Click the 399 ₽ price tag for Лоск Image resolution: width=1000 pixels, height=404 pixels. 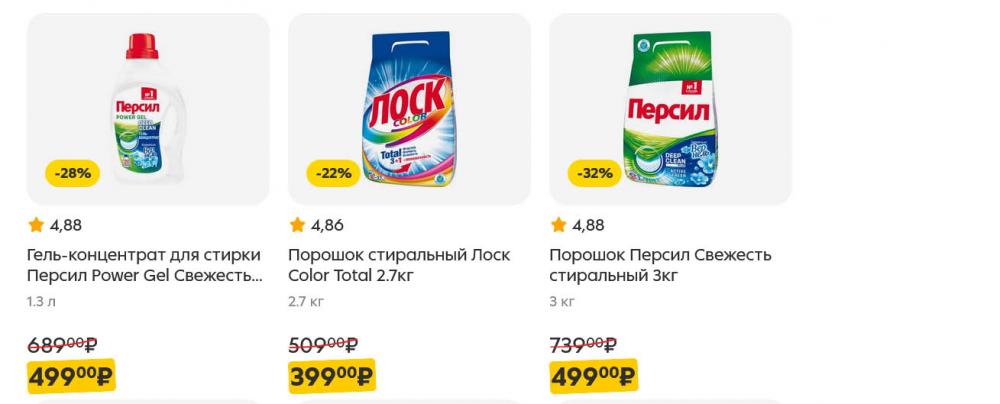click(x=332, y=377)
